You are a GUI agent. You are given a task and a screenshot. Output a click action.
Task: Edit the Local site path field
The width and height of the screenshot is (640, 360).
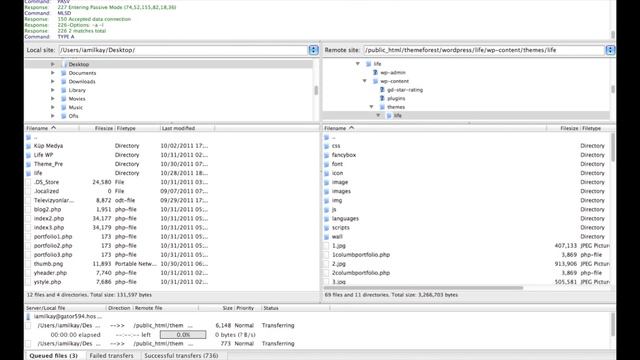pos(183,50)
